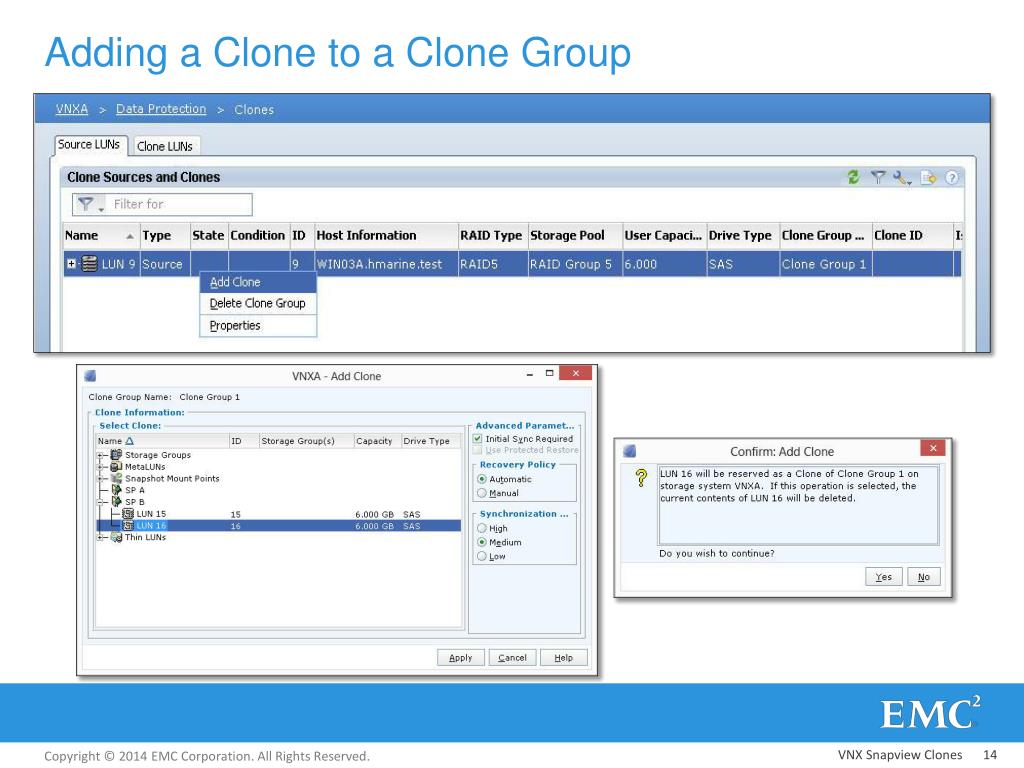Viewport: 1024px width, 768px height.
Task: Click the Help button in Add Clone dialog
Action: coord(564,658)
